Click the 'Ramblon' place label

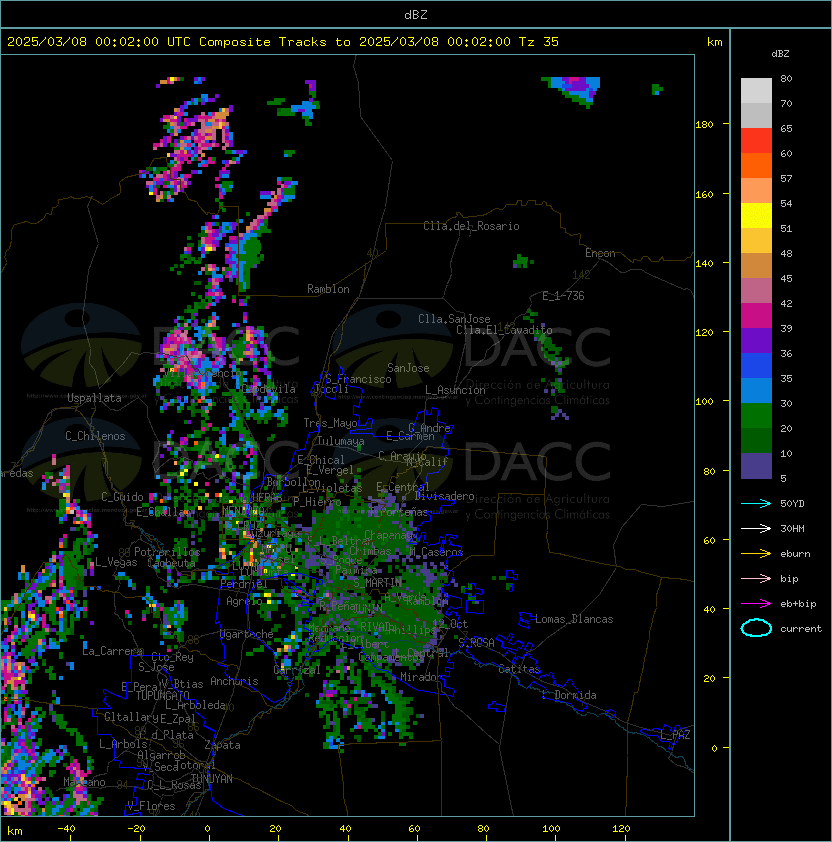tap(328, 289)
